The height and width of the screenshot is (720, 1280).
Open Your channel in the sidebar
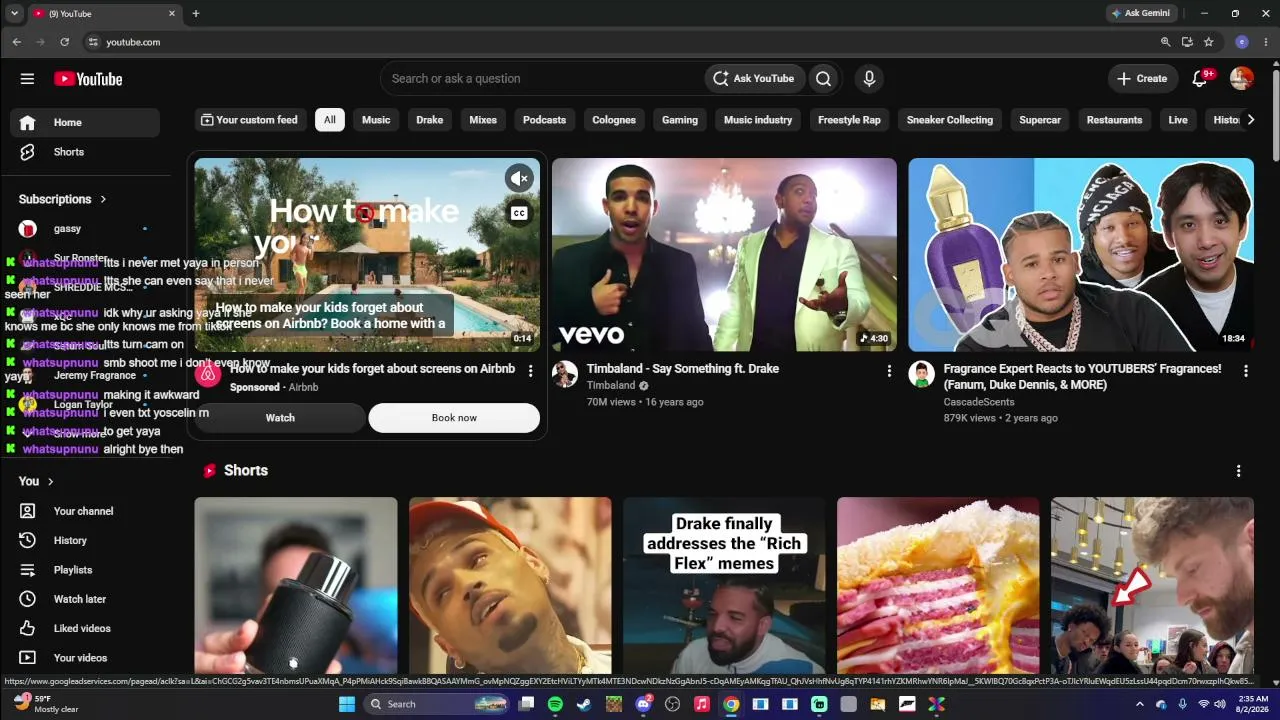pos(85,511)
